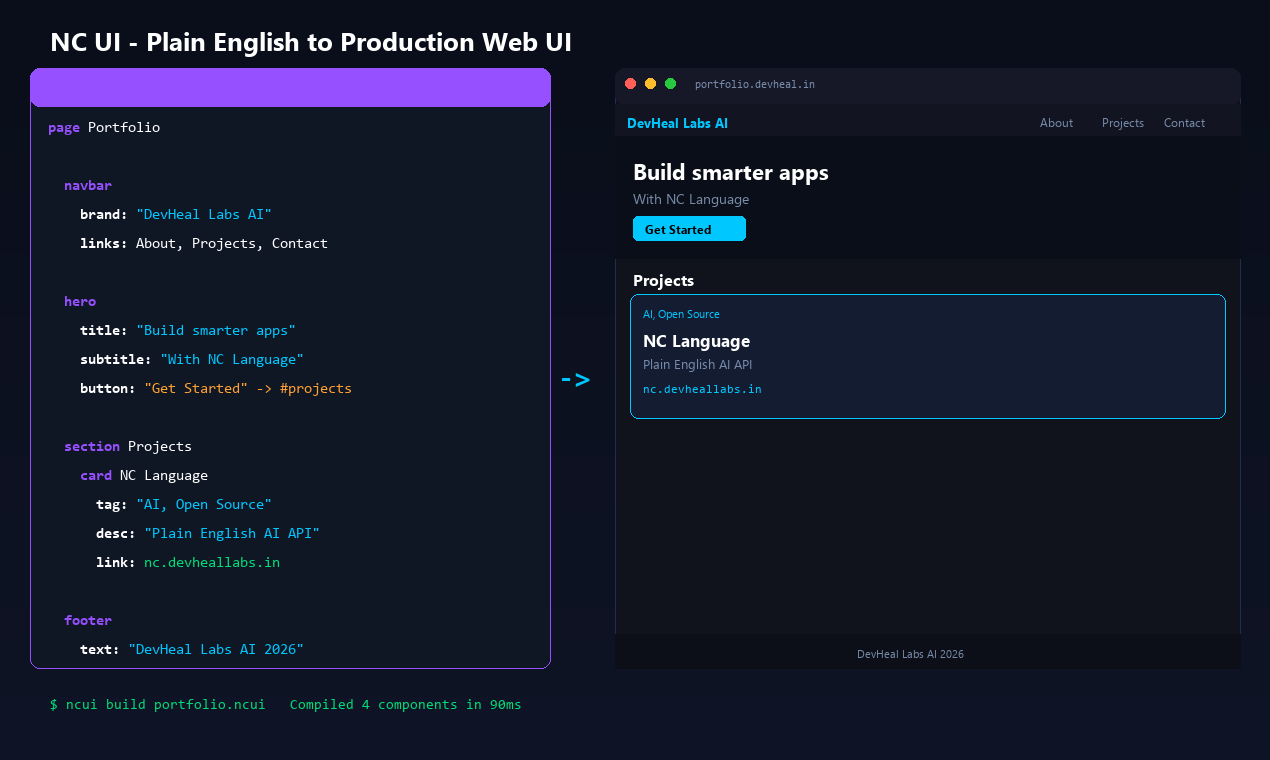The image size is (1270, 760).
Task: Click the link: nc.devheallabs.in code line
Action: pos(188,563)
